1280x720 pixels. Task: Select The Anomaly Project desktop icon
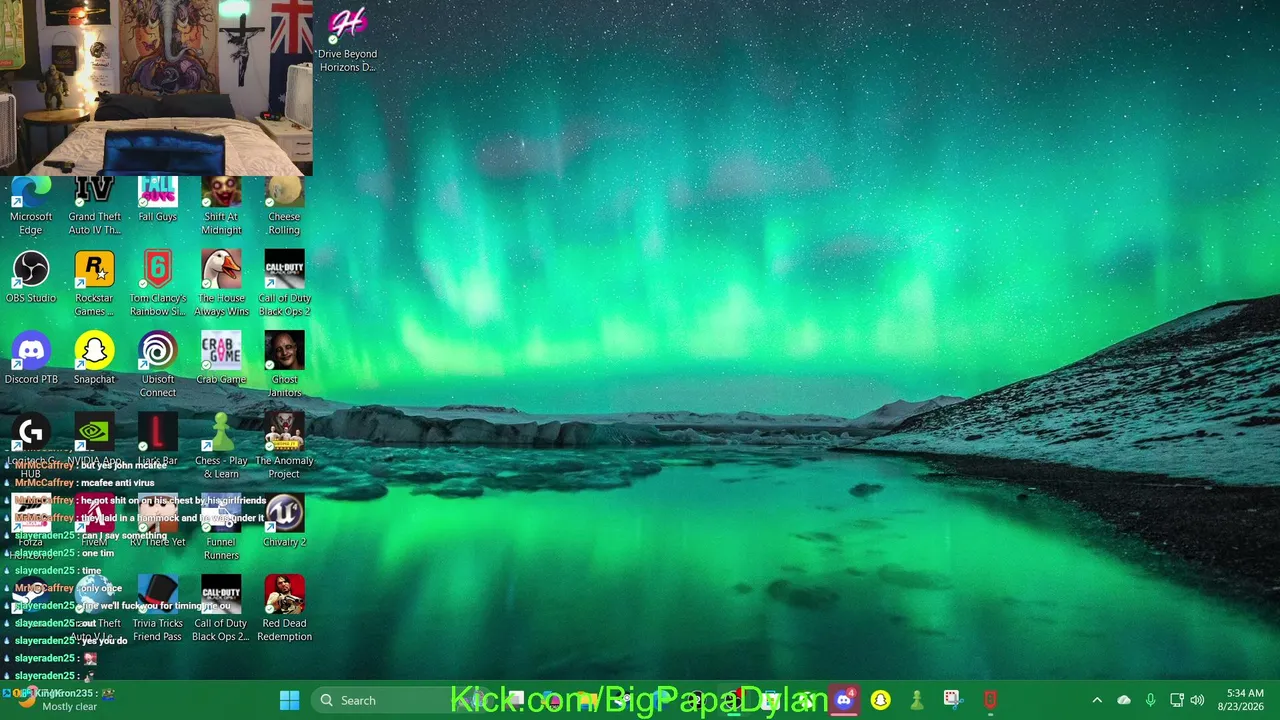tap(284, 446)
